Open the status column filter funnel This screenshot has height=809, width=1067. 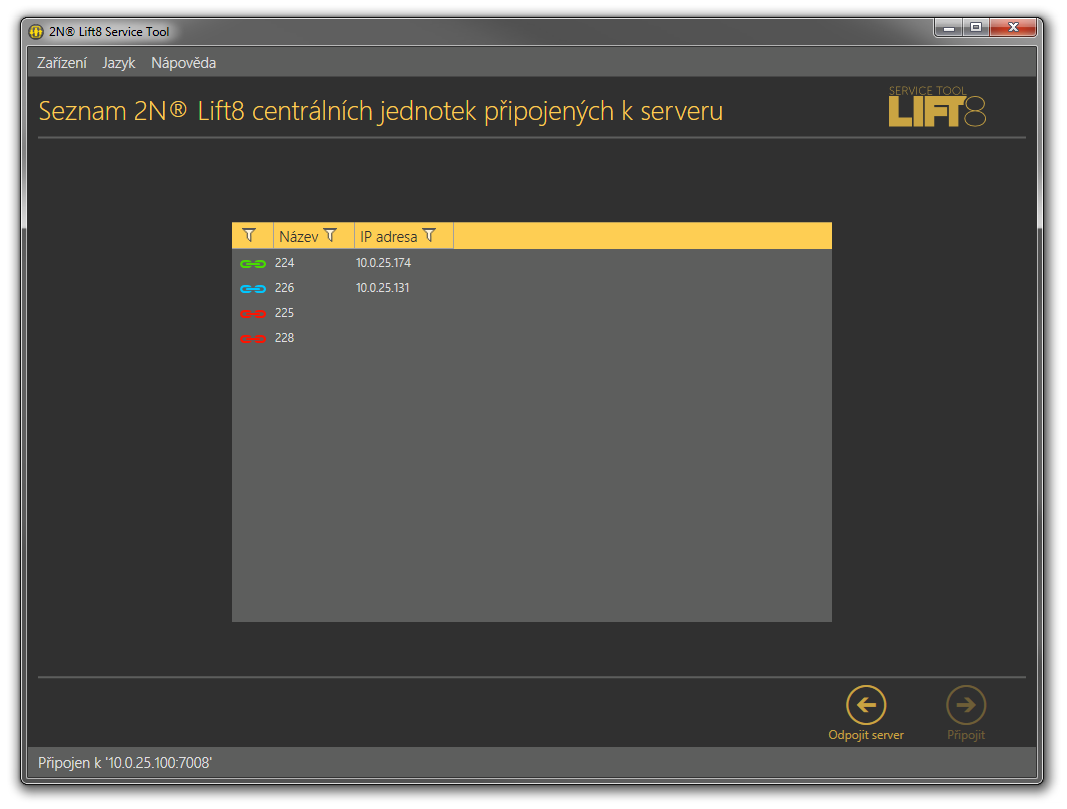click(249, 235)
